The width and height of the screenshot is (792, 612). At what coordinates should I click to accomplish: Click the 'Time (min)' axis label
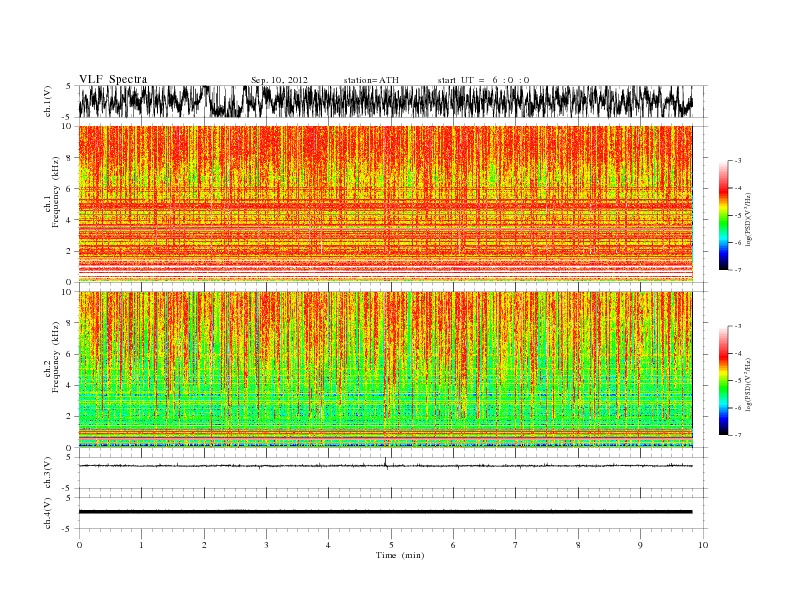pyautogui.click(x=400, y=555)
